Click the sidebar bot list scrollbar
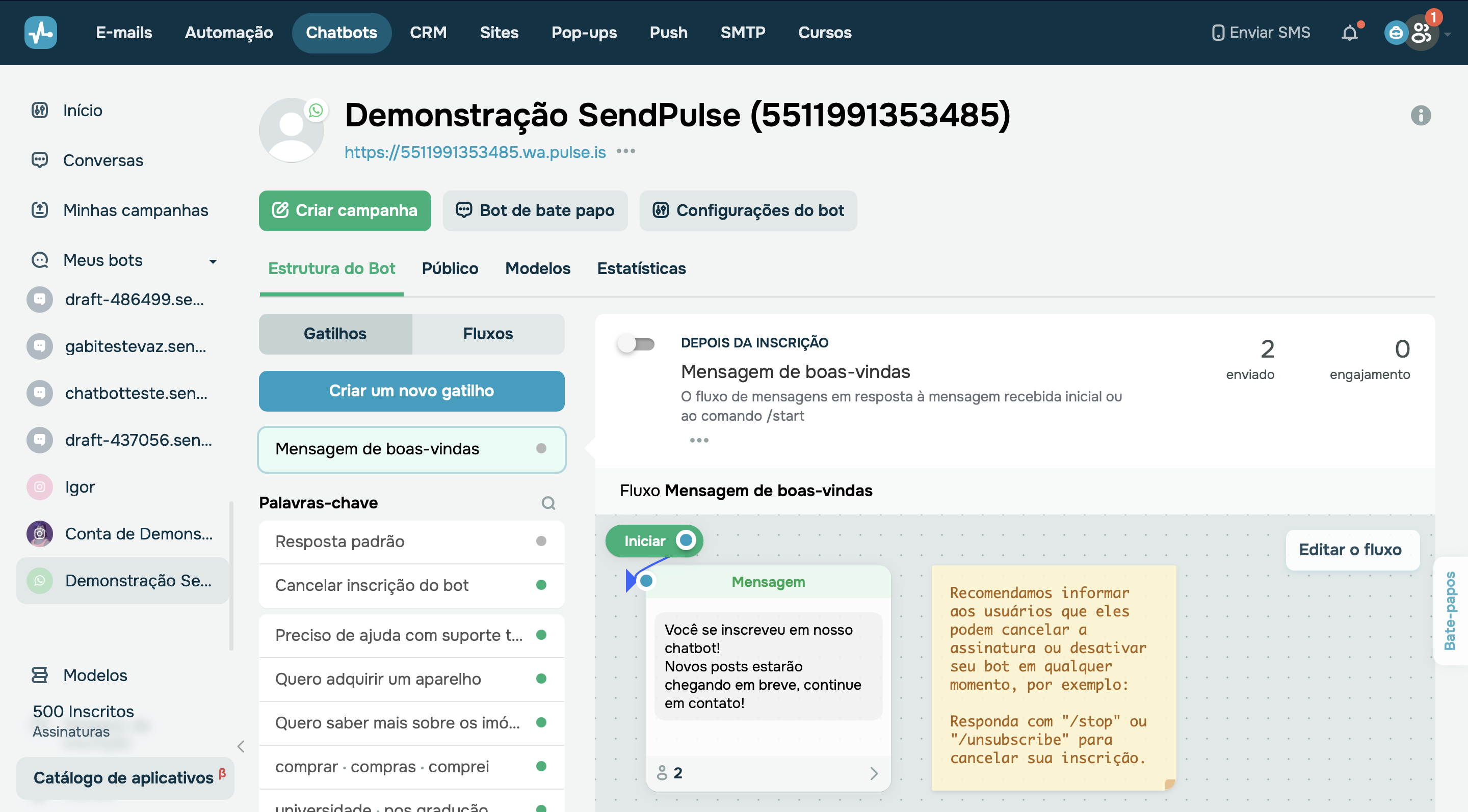The image size is (1468, 812). (x=231, y=575)
